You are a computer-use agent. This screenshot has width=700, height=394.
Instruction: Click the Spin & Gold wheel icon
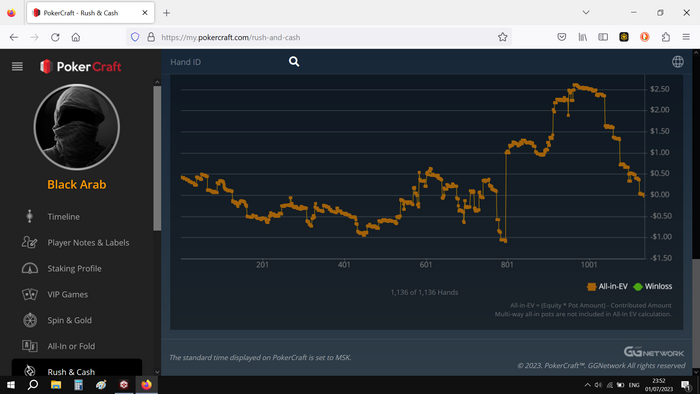point(29,320)
